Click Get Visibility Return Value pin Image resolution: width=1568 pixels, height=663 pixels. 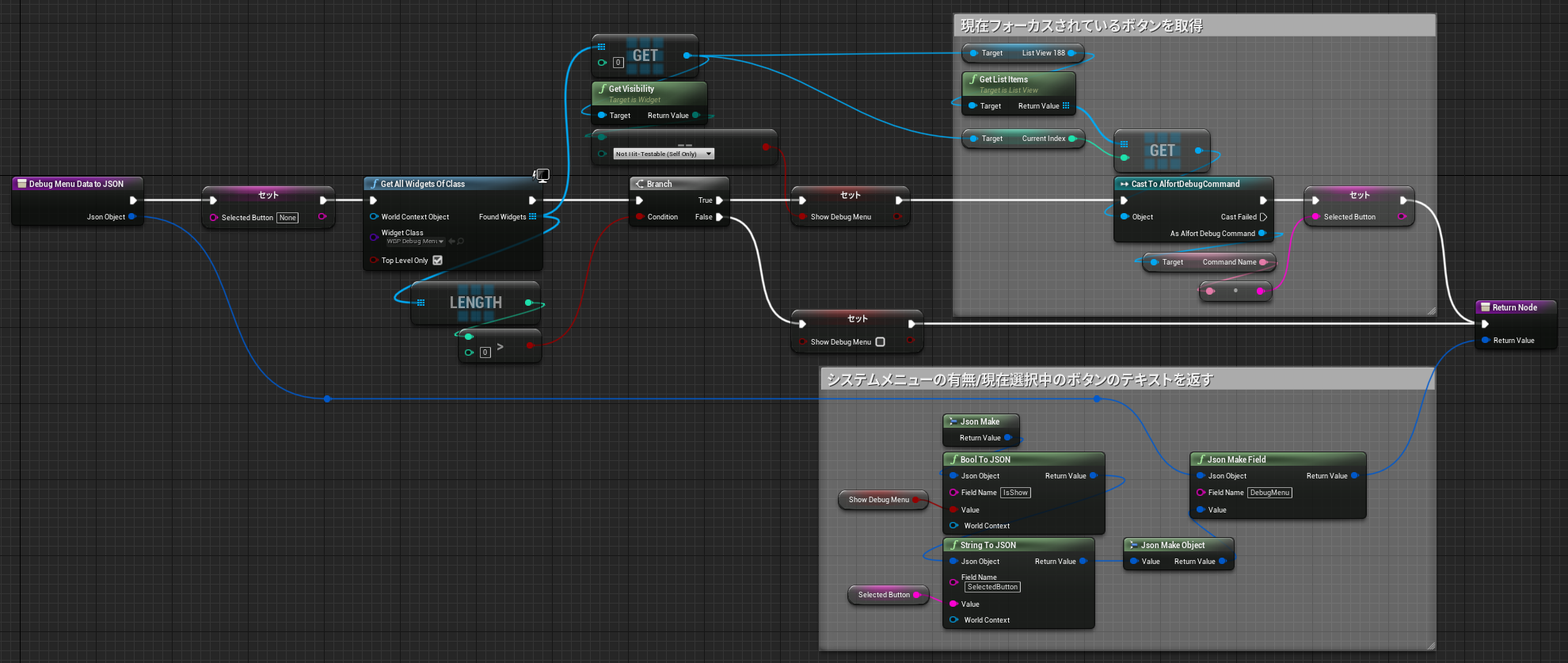coord(695,115)
